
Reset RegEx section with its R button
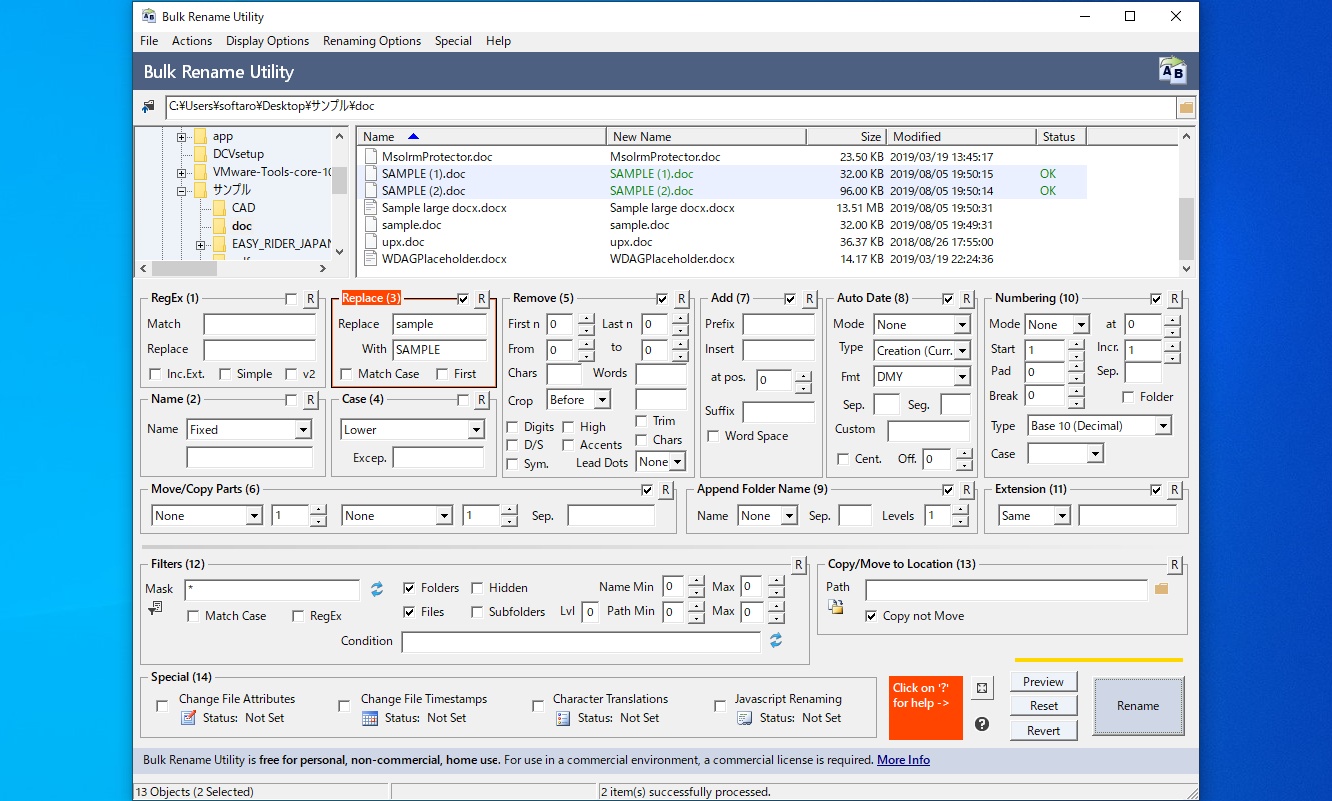[x=310, y=299]
